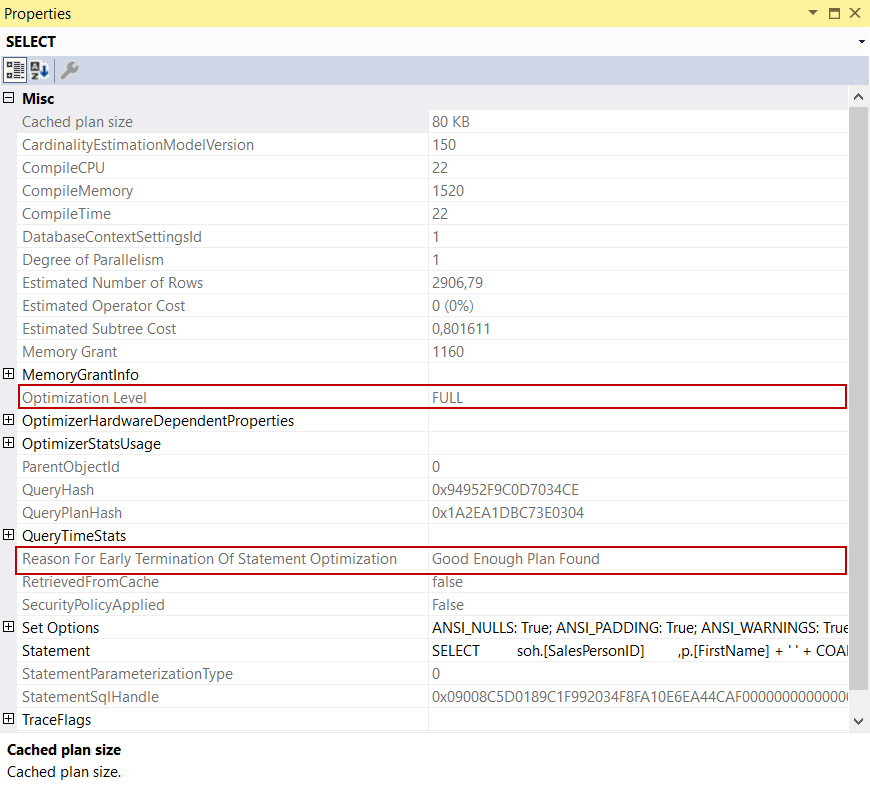Viewport: 870px width, 795px height.
Task: Click the scrollbar up arrow
Action: 858,97
